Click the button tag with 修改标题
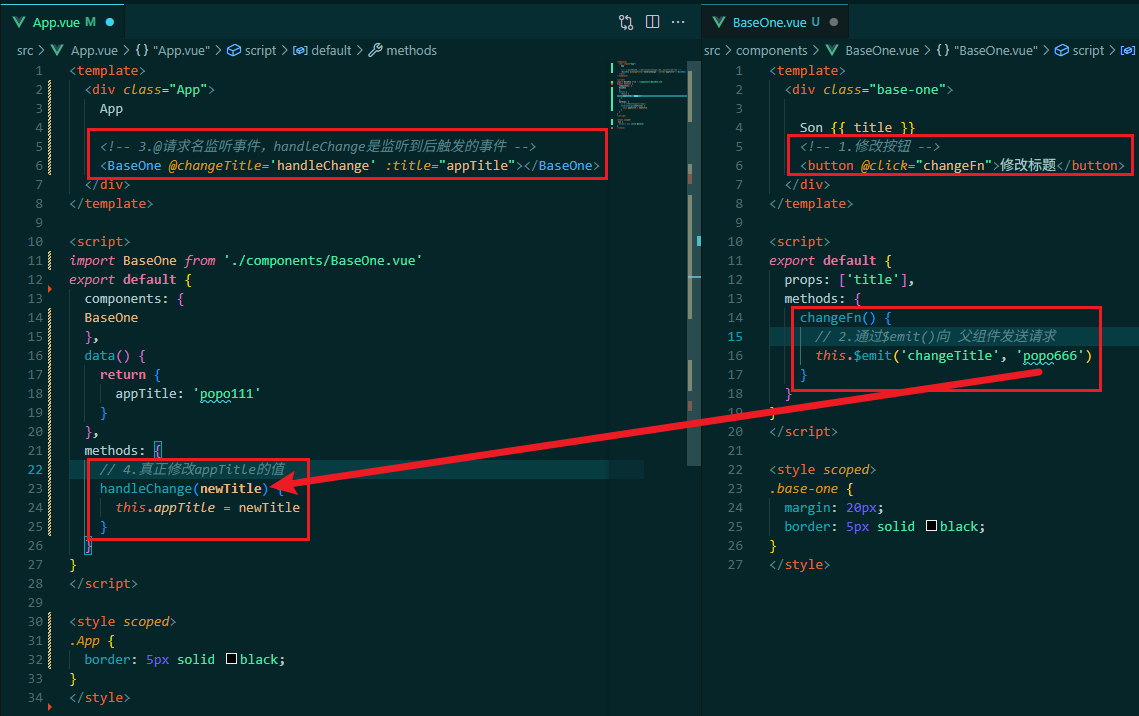The image size is (1139, 716). (962, 165)
